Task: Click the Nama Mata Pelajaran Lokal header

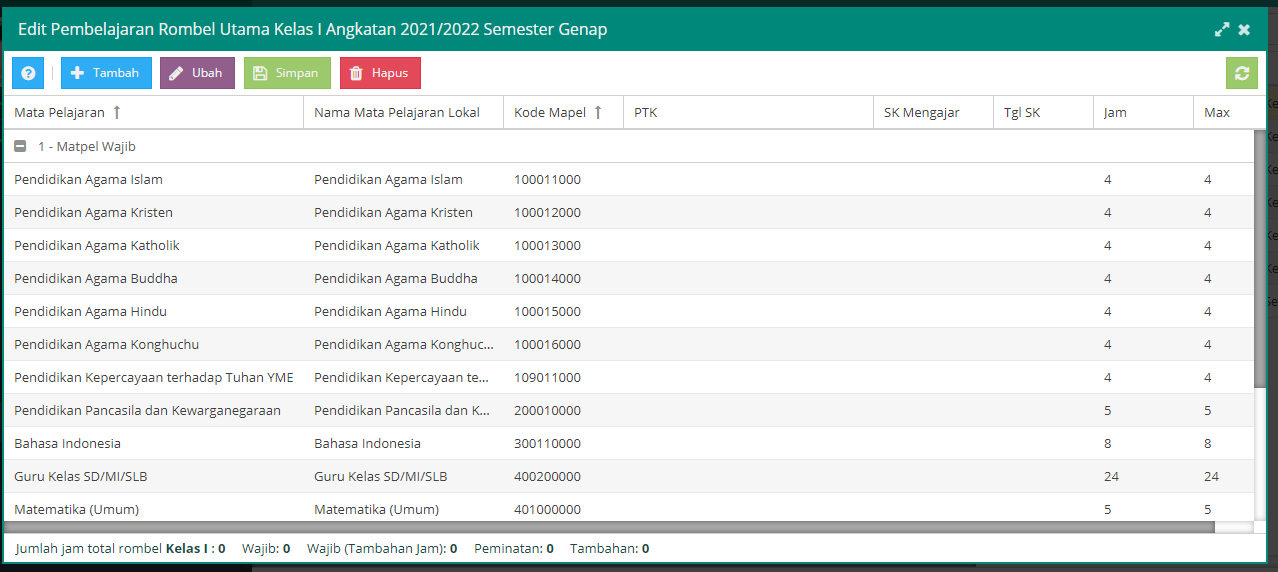Action: coord(404,112)
